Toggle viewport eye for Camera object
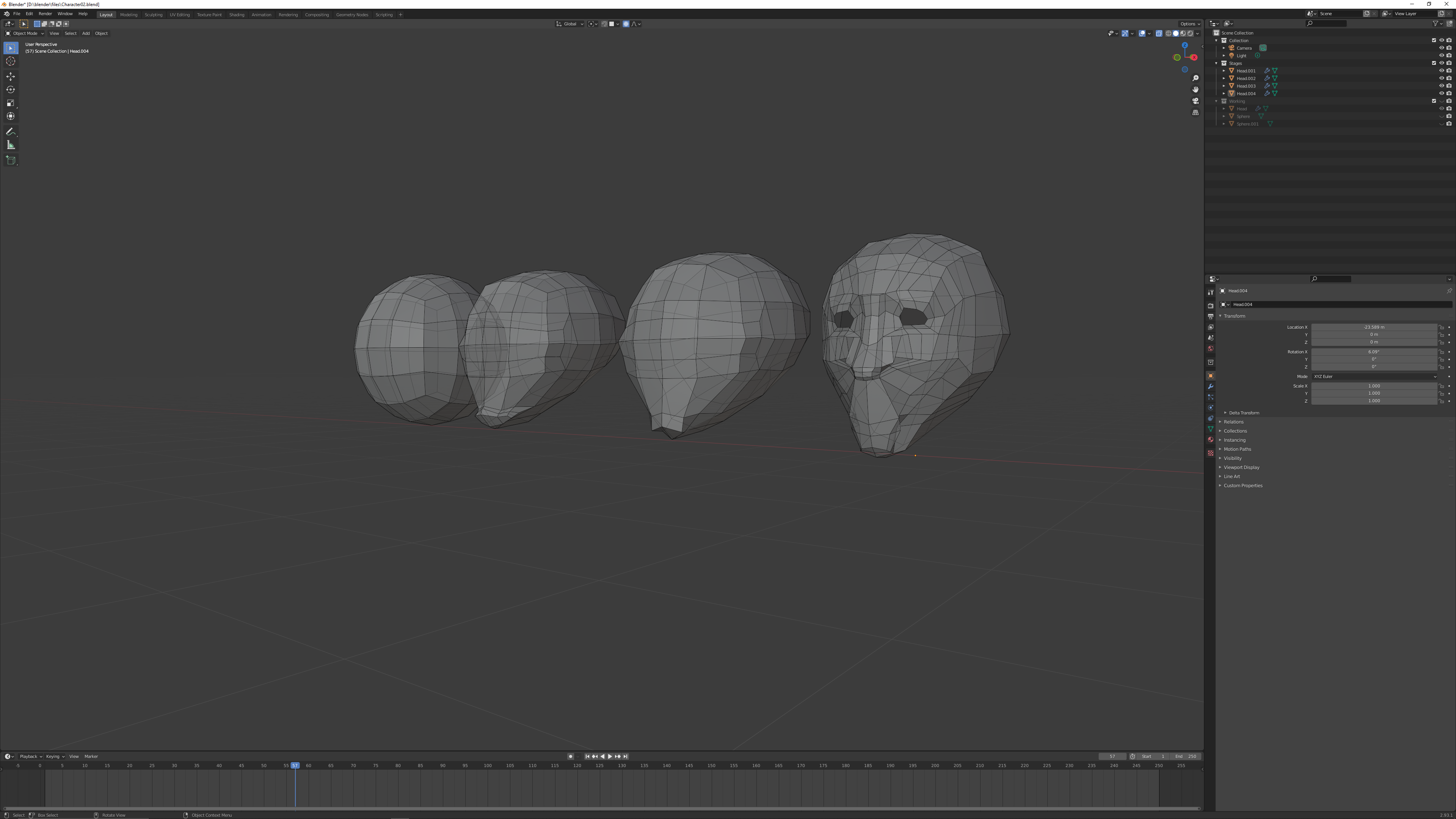Viewport: 1456px width, 819px height. tap(1441, 48)
